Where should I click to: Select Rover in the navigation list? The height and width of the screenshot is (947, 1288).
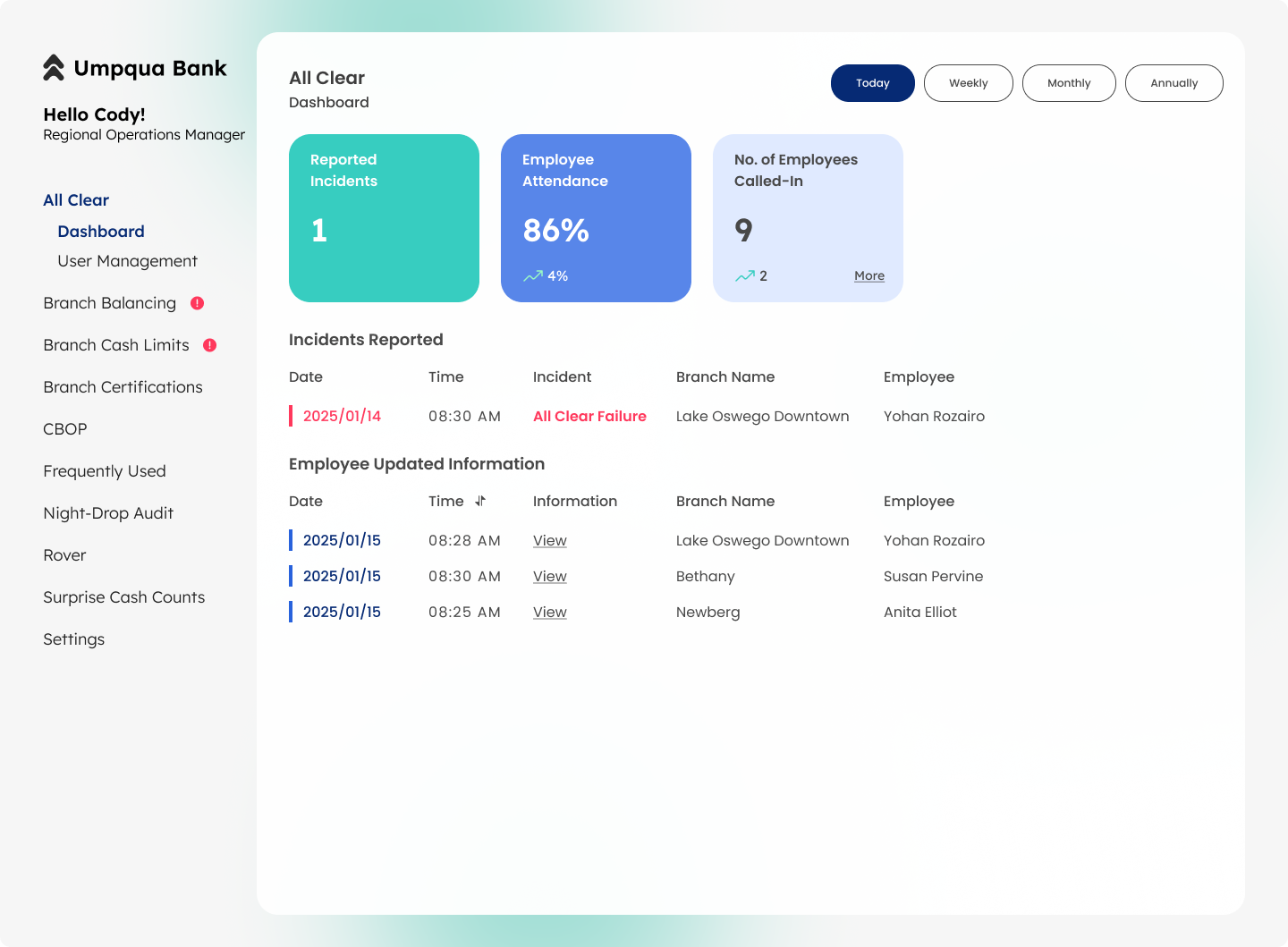pyautogui.click(x=64, y=555)
